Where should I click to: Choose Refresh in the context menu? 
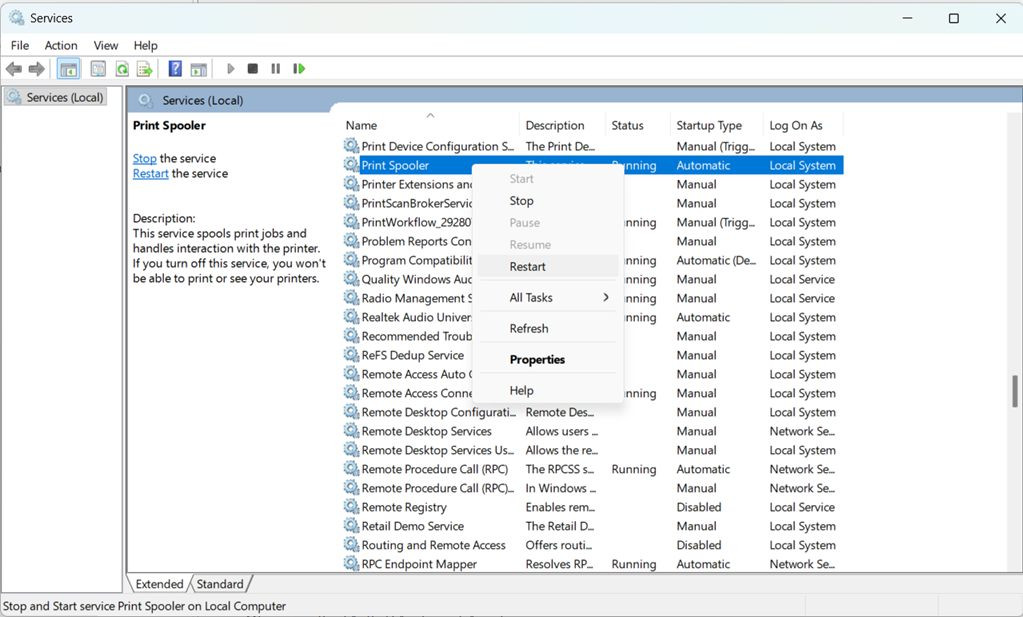pos(548,328)
